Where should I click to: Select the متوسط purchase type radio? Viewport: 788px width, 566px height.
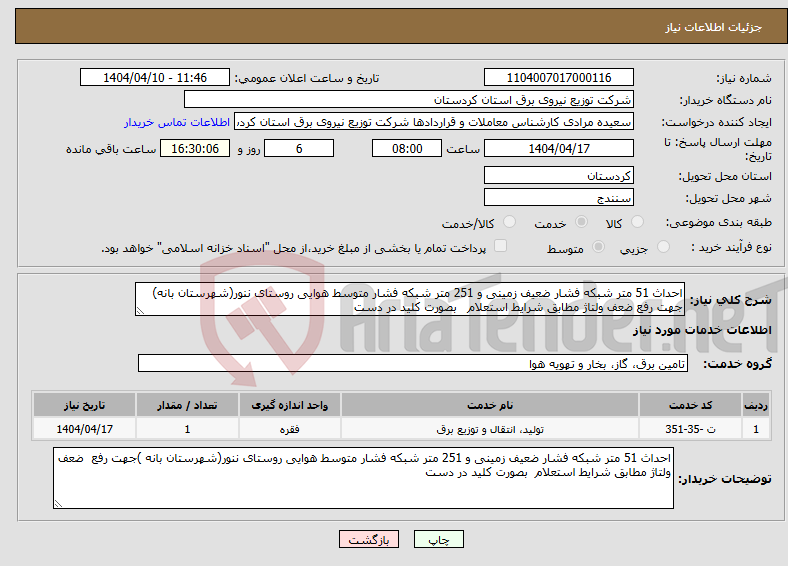click(x=599, y=247)
